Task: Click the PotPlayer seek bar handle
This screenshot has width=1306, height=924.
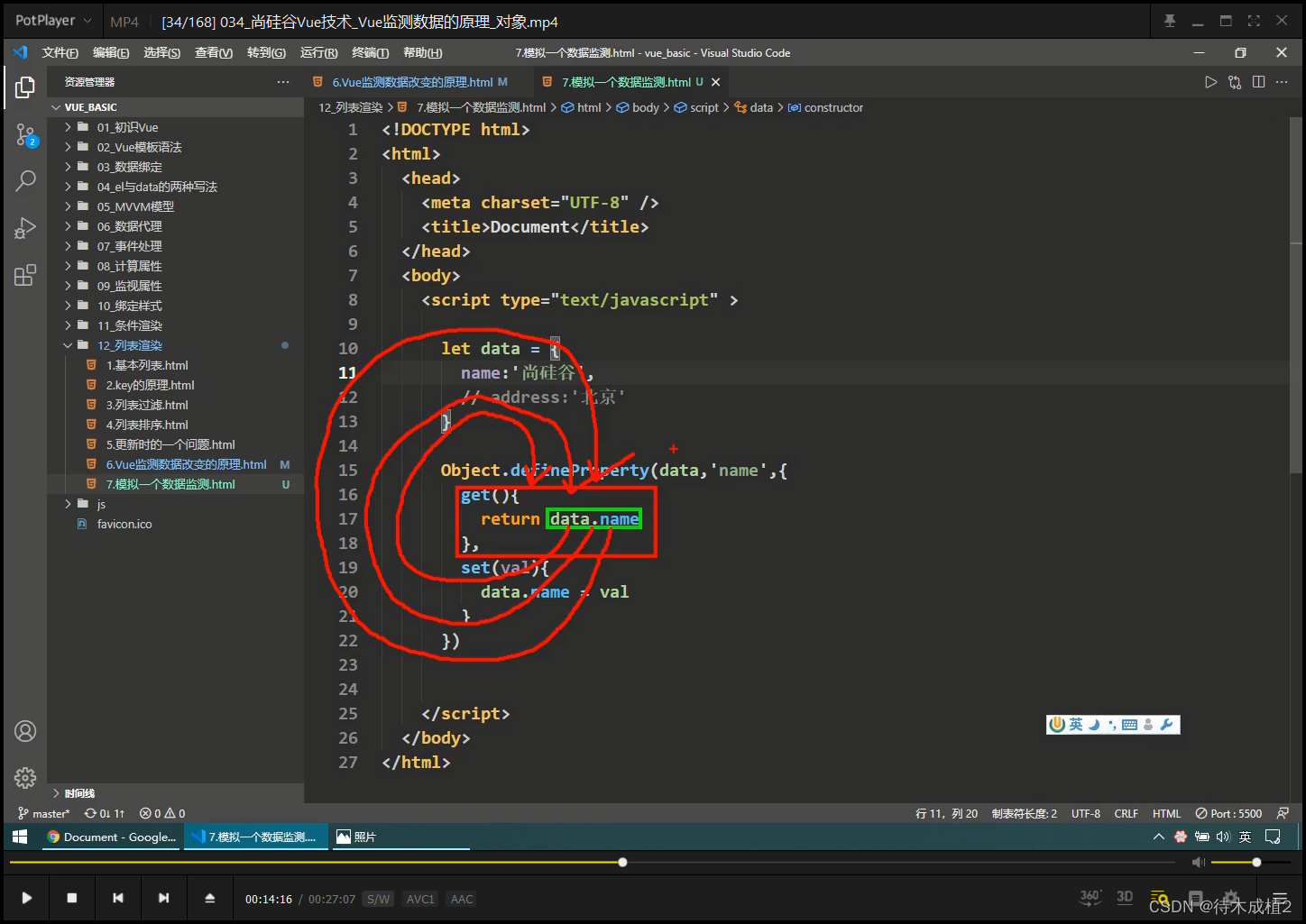Action: click(622, 863)
